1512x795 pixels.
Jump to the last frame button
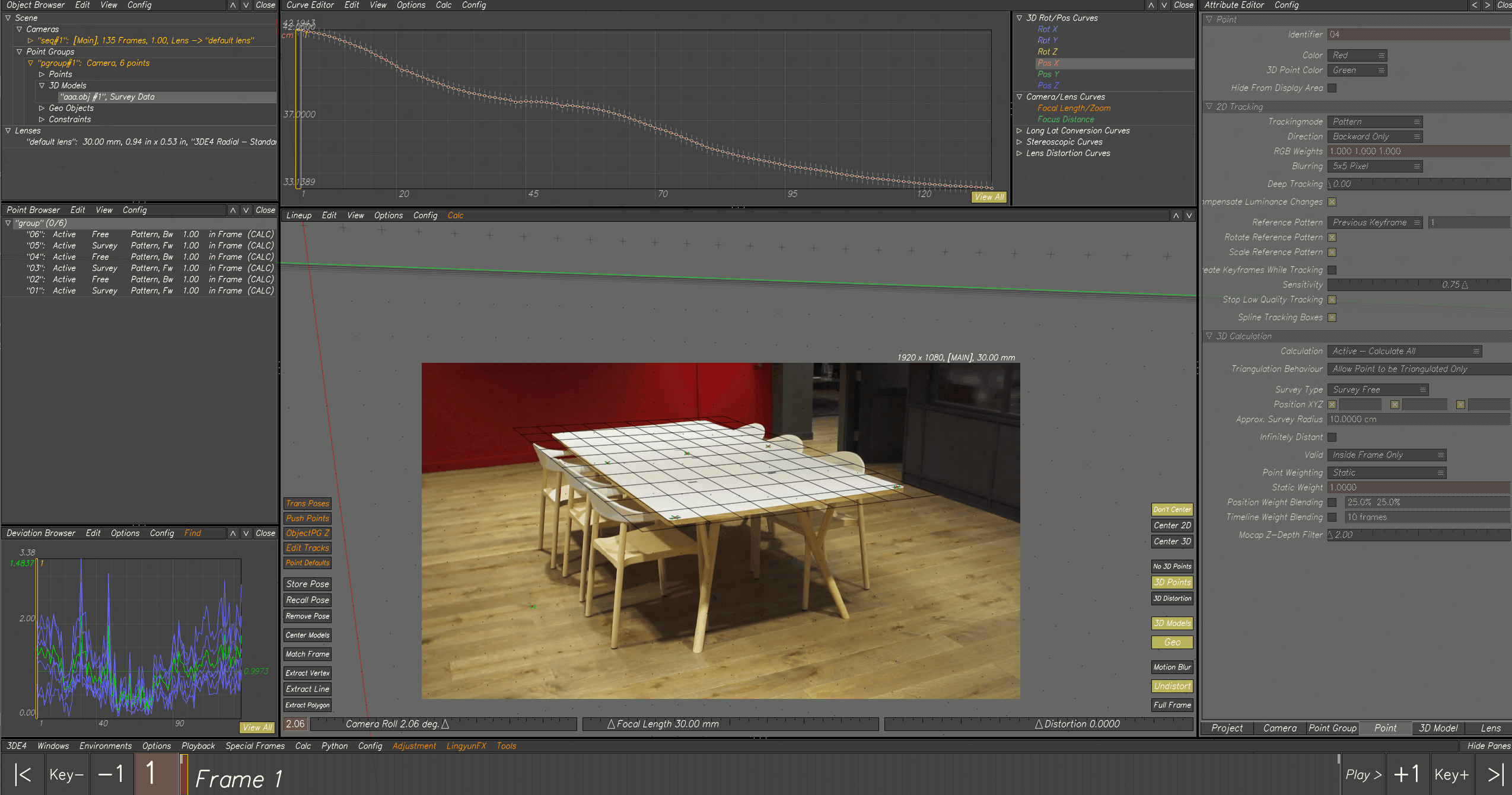(x=1495, y=775)
